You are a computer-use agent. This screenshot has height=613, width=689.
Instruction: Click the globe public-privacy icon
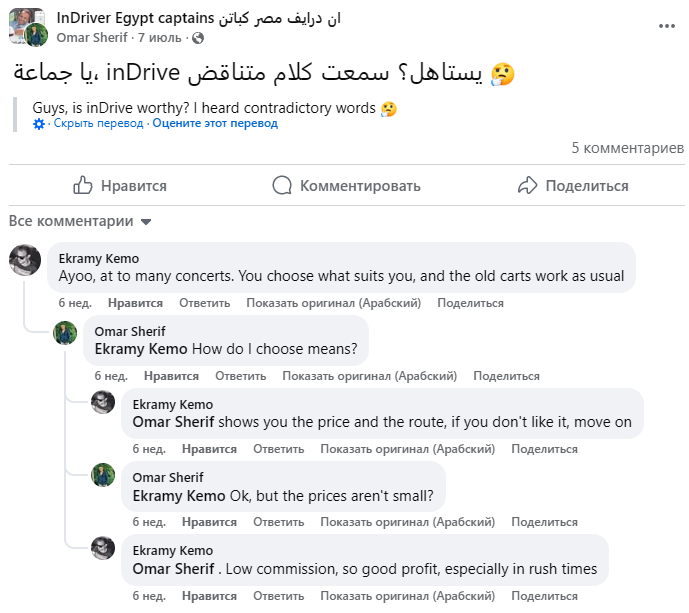(x=198, y=38)
